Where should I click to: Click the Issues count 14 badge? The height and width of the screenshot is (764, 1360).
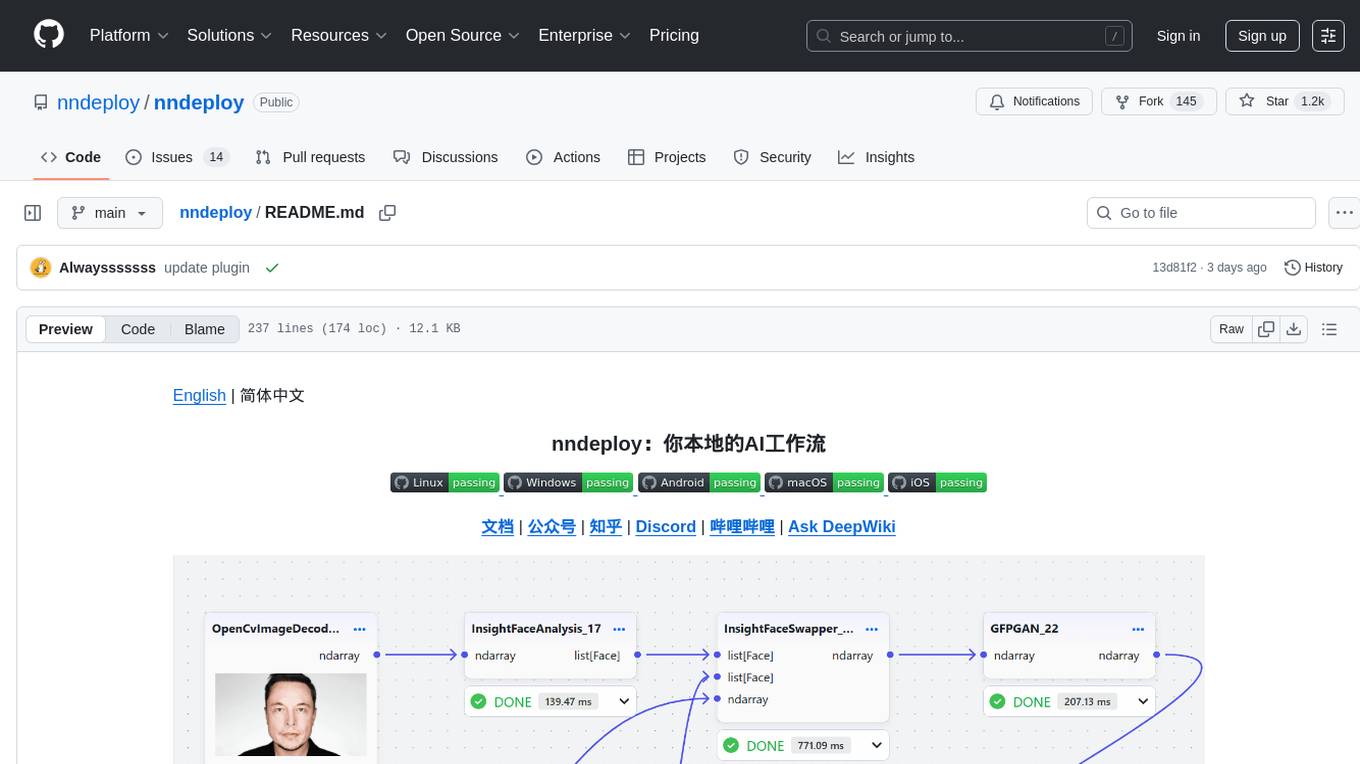tap(215, 157)
